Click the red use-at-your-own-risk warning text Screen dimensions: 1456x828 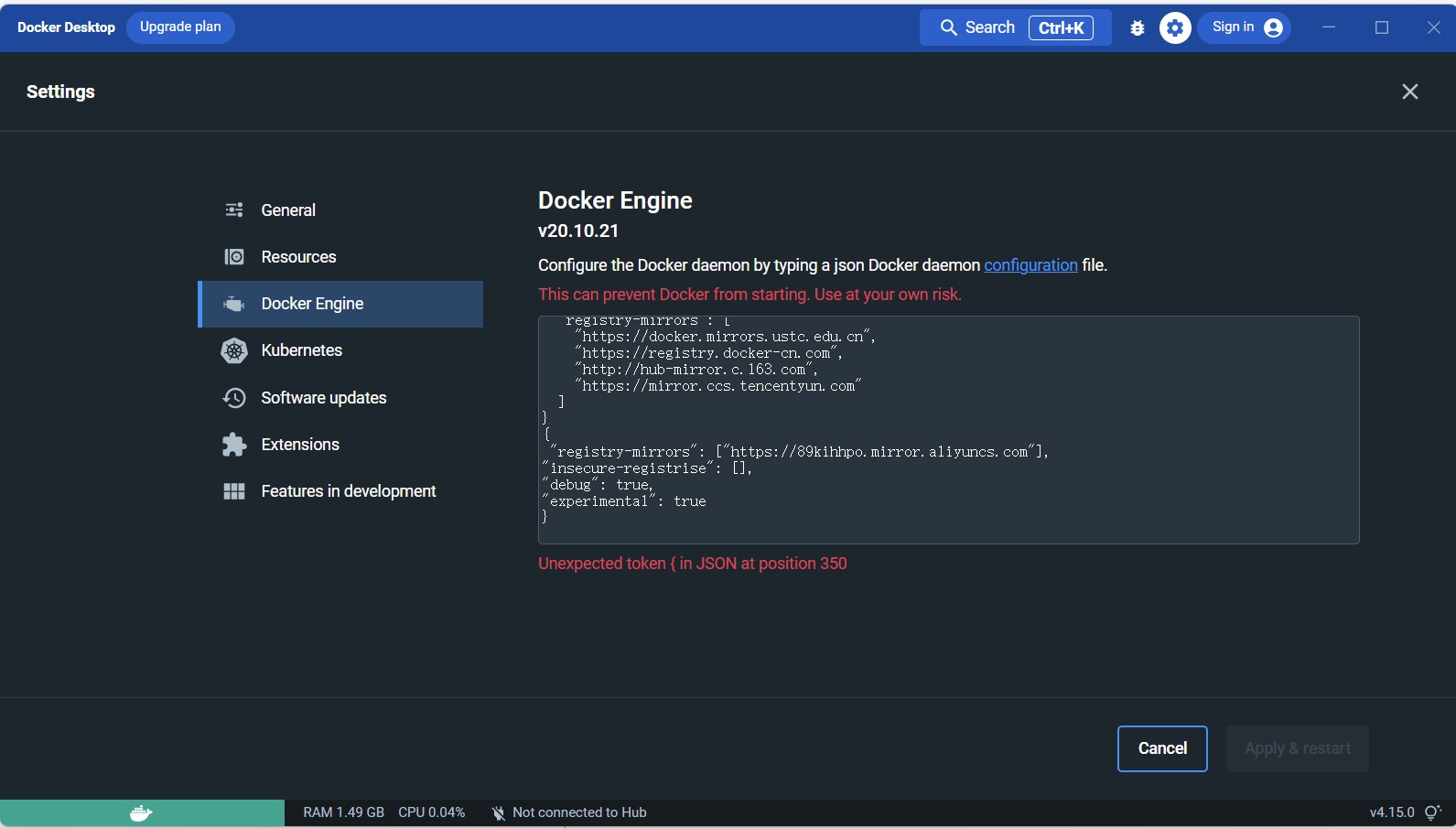coord(750,295)
